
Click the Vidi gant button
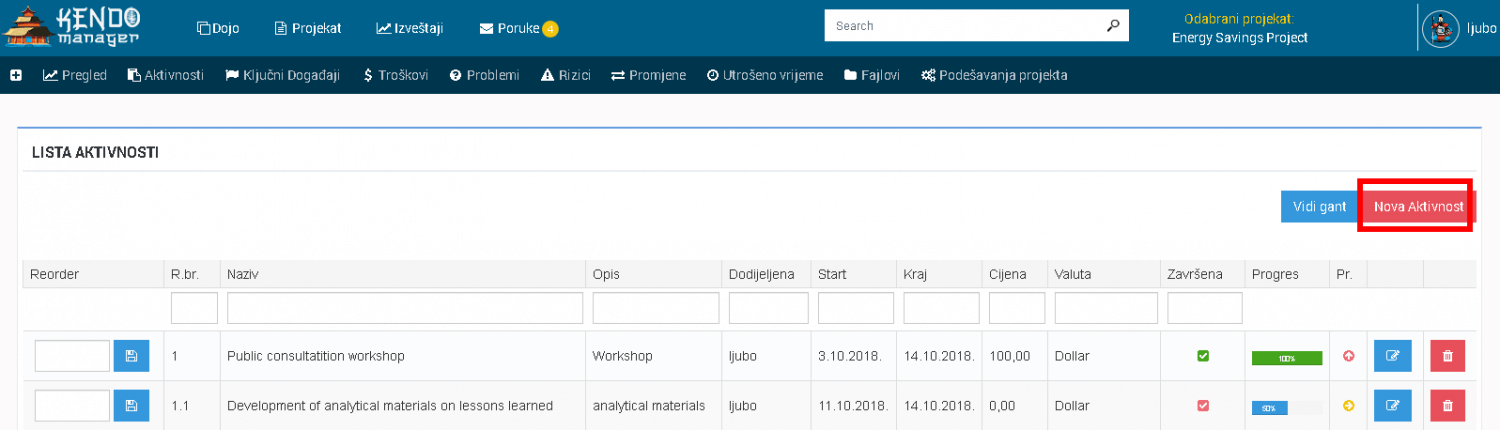(x=1319, y=206)
